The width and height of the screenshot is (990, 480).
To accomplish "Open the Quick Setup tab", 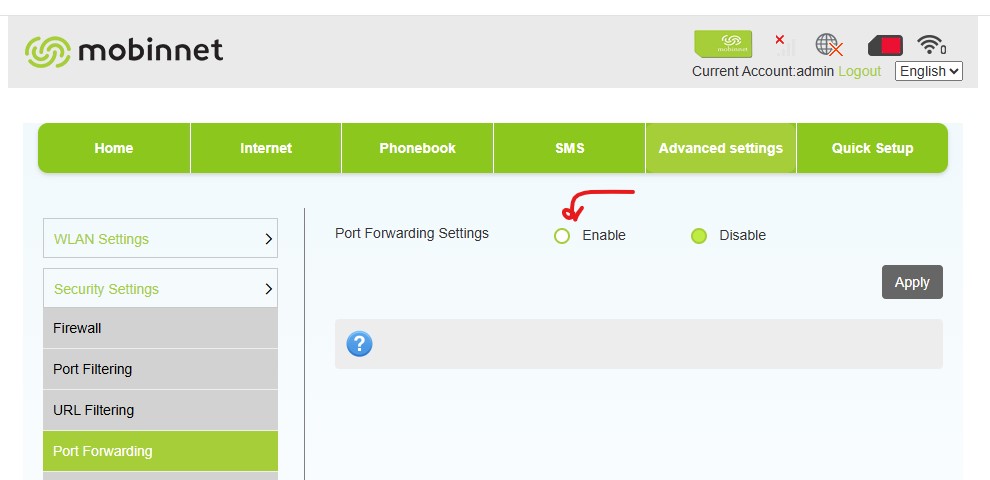I will pos(872,148).
